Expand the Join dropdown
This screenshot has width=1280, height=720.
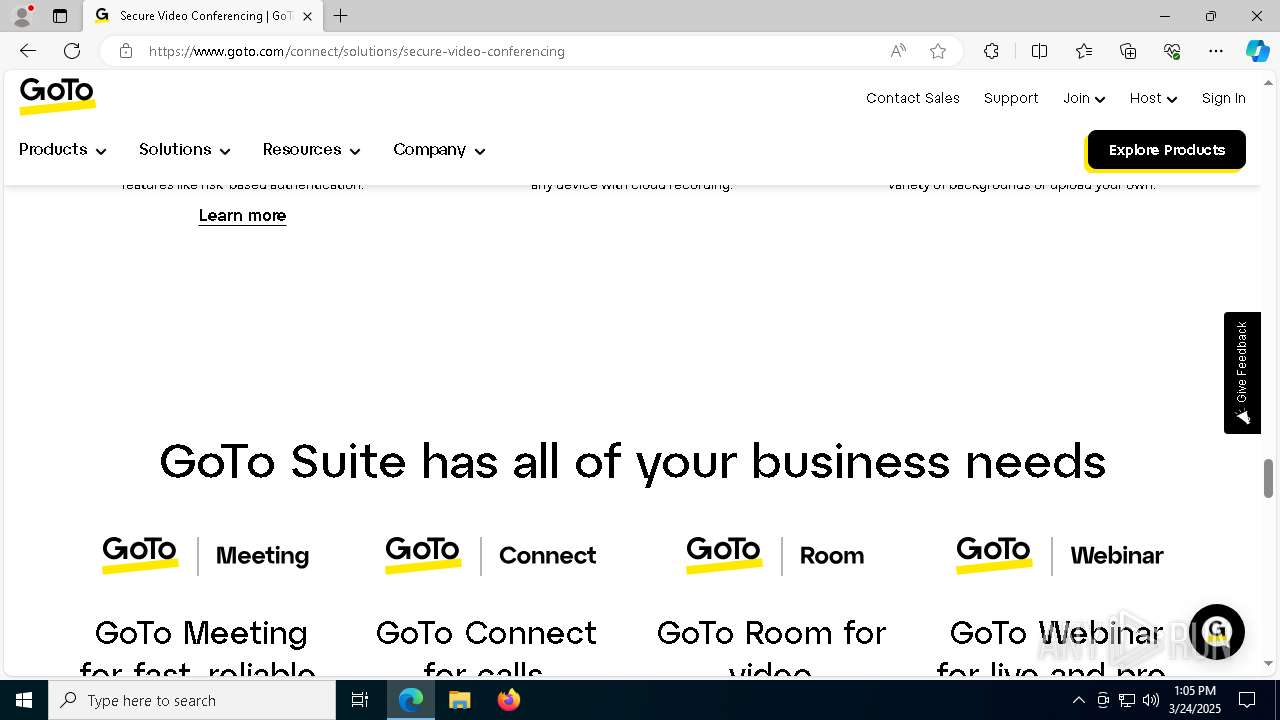(x=1084, y=98)
